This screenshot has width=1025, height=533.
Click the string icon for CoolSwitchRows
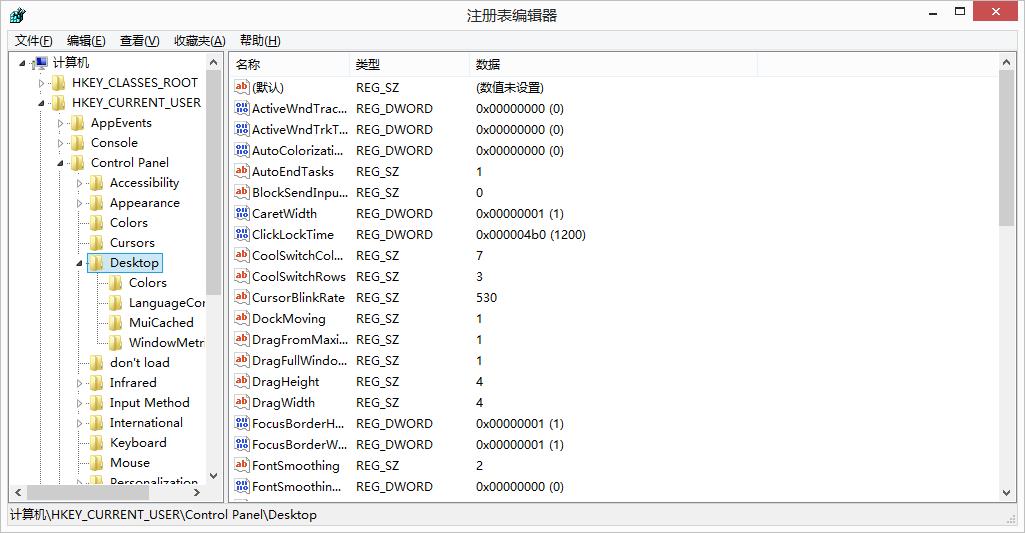click(242, 276)
